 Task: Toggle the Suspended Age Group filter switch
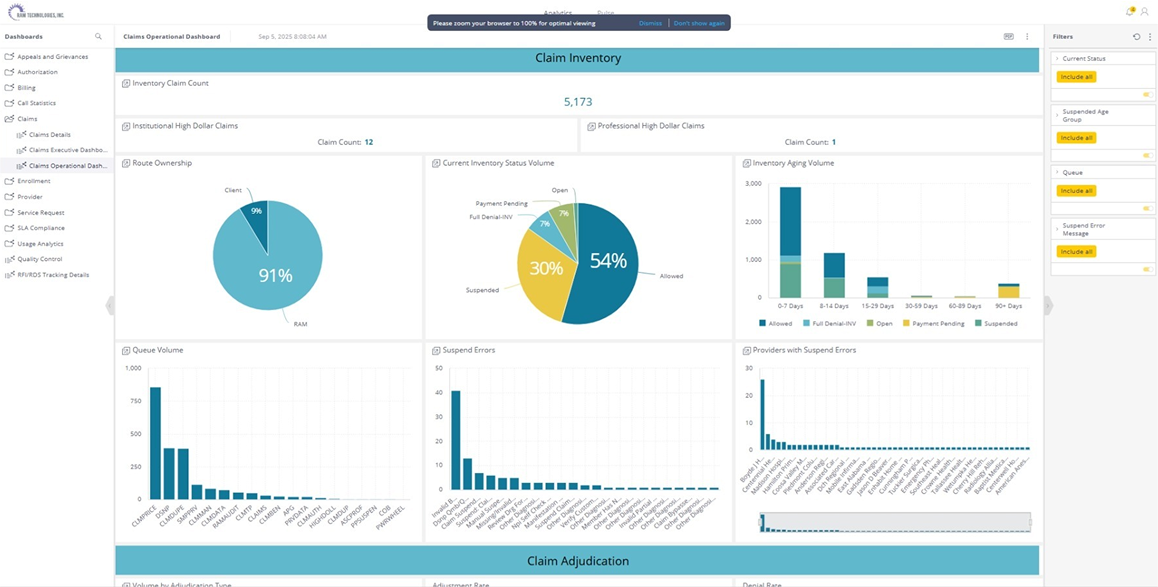coord(1147,156)
